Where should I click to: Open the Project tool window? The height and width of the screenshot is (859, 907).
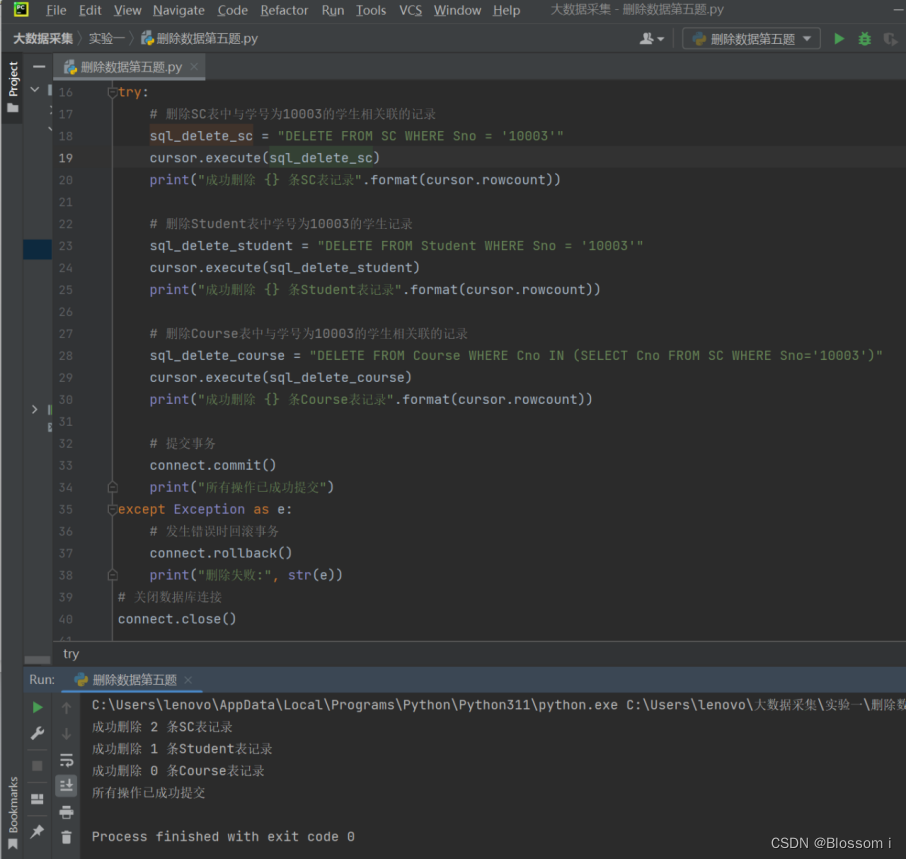click(x=13, y=86)
